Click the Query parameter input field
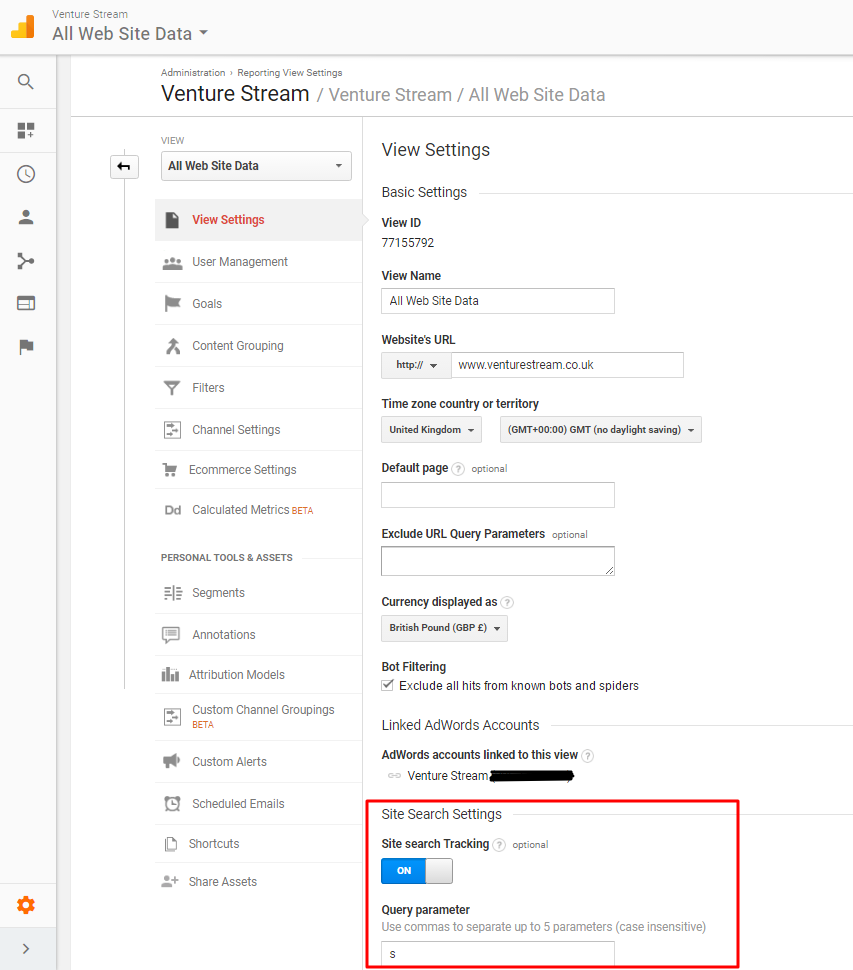Image resolution: width=853 pixels, height=970 pixels. click(x=498, y=954)
